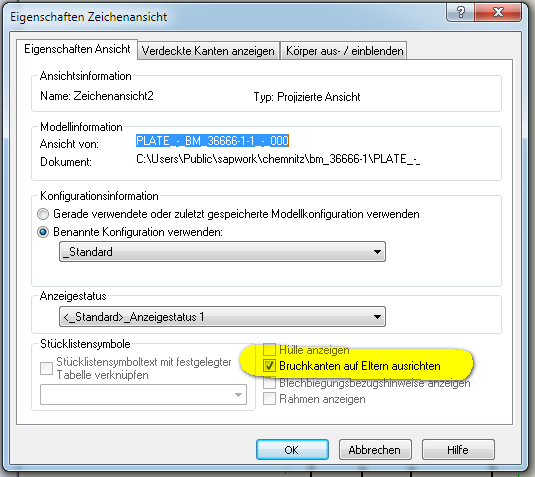Toggle Hülle anzeigen checkbox
This screenshot has height=477, width=535.
269,350
